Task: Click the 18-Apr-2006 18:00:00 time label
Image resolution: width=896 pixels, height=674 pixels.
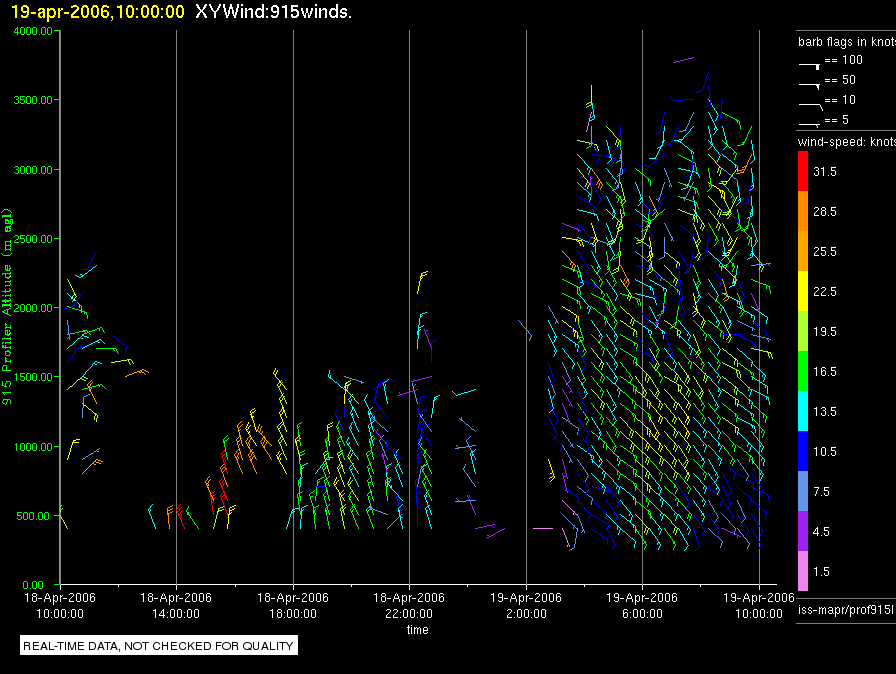Action: 293,605
